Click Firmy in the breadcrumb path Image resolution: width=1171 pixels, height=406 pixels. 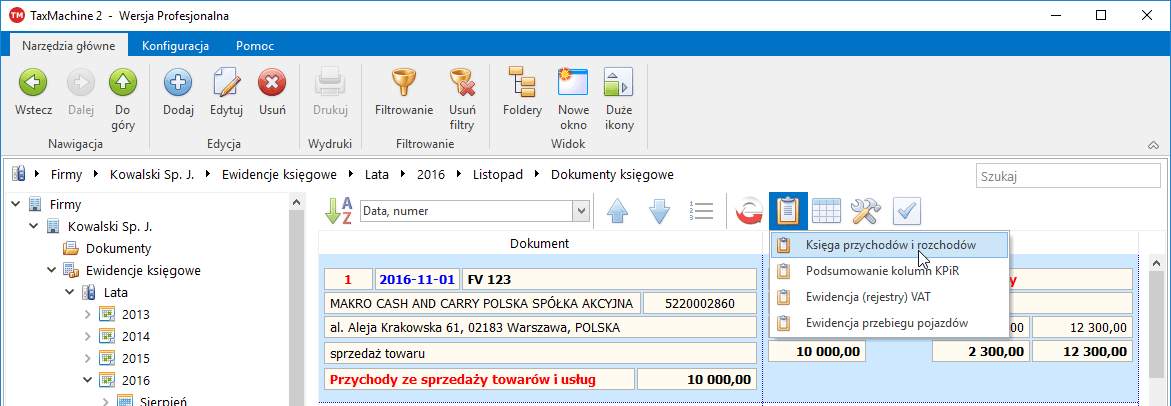pos(66,175)
